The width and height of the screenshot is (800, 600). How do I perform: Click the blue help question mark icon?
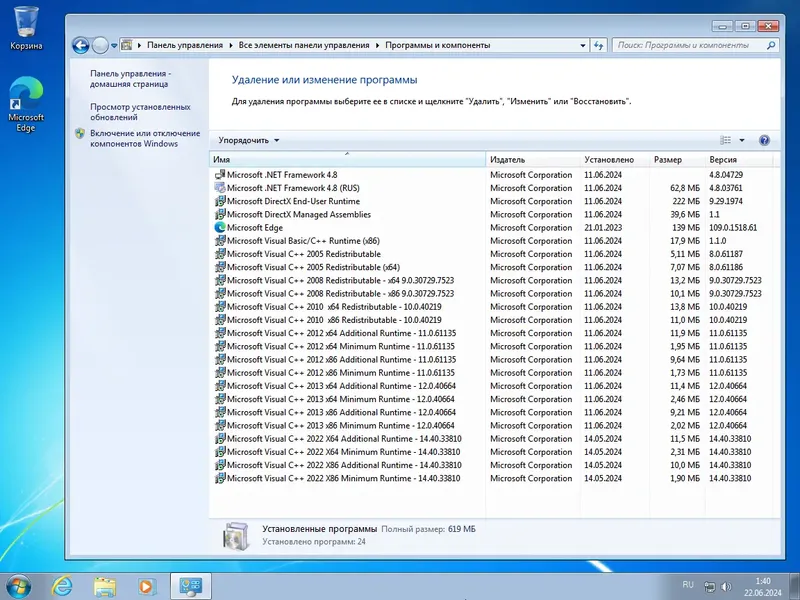pos(764,140)
